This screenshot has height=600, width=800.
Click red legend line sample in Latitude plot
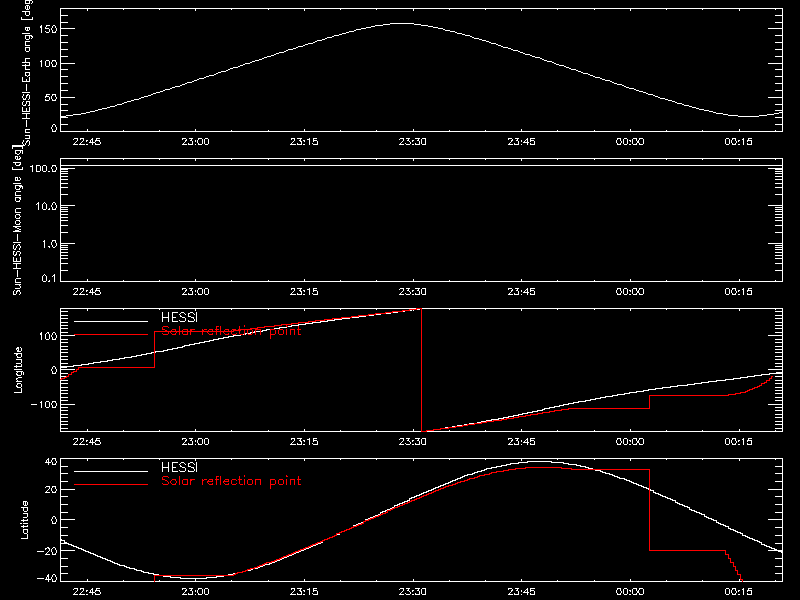[111, 485]
